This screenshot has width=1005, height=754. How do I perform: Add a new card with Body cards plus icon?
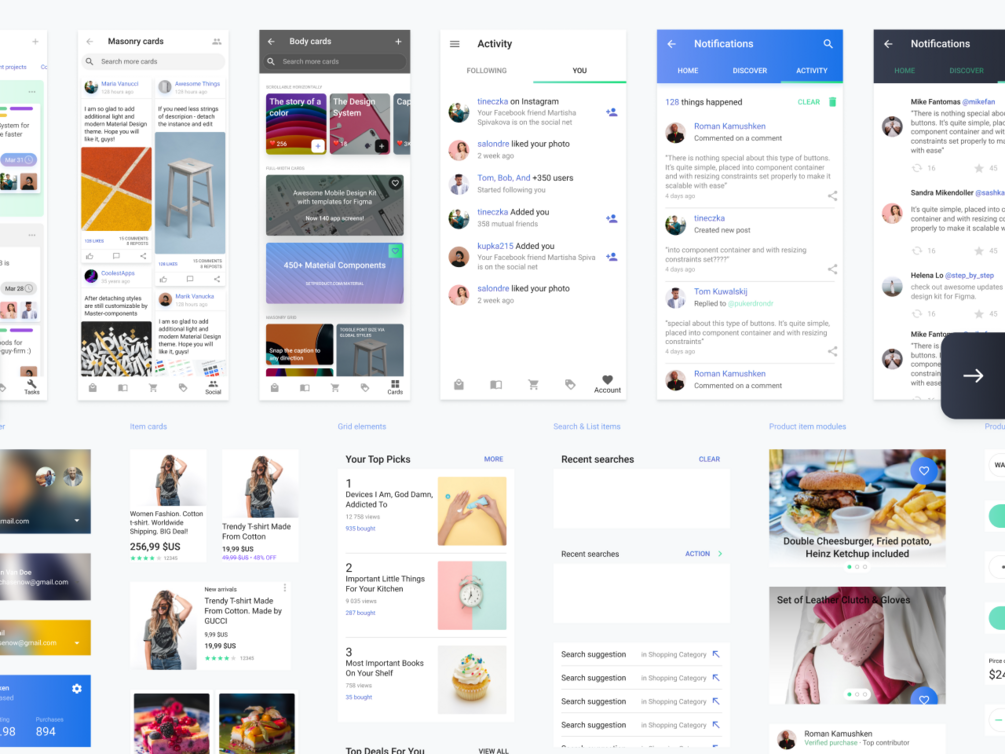[398, 41]
